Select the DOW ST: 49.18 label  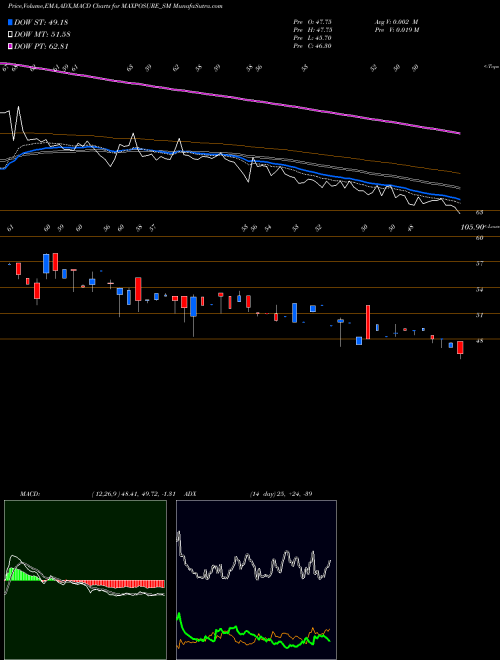[x=41, y=22]
